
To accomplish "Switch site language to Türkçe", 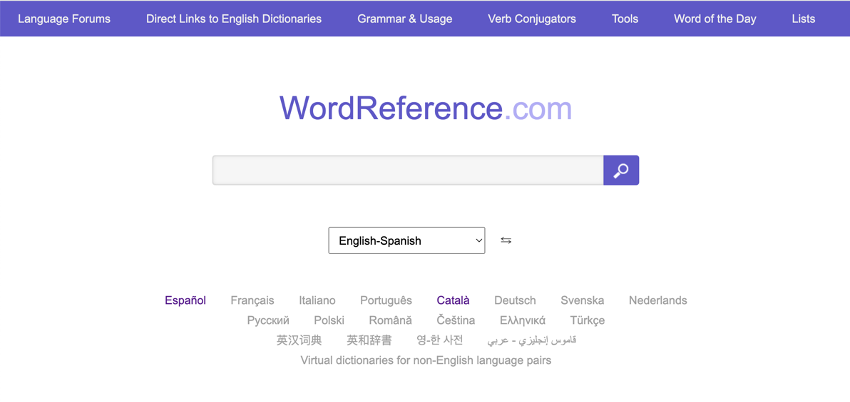I will [587, 320].
